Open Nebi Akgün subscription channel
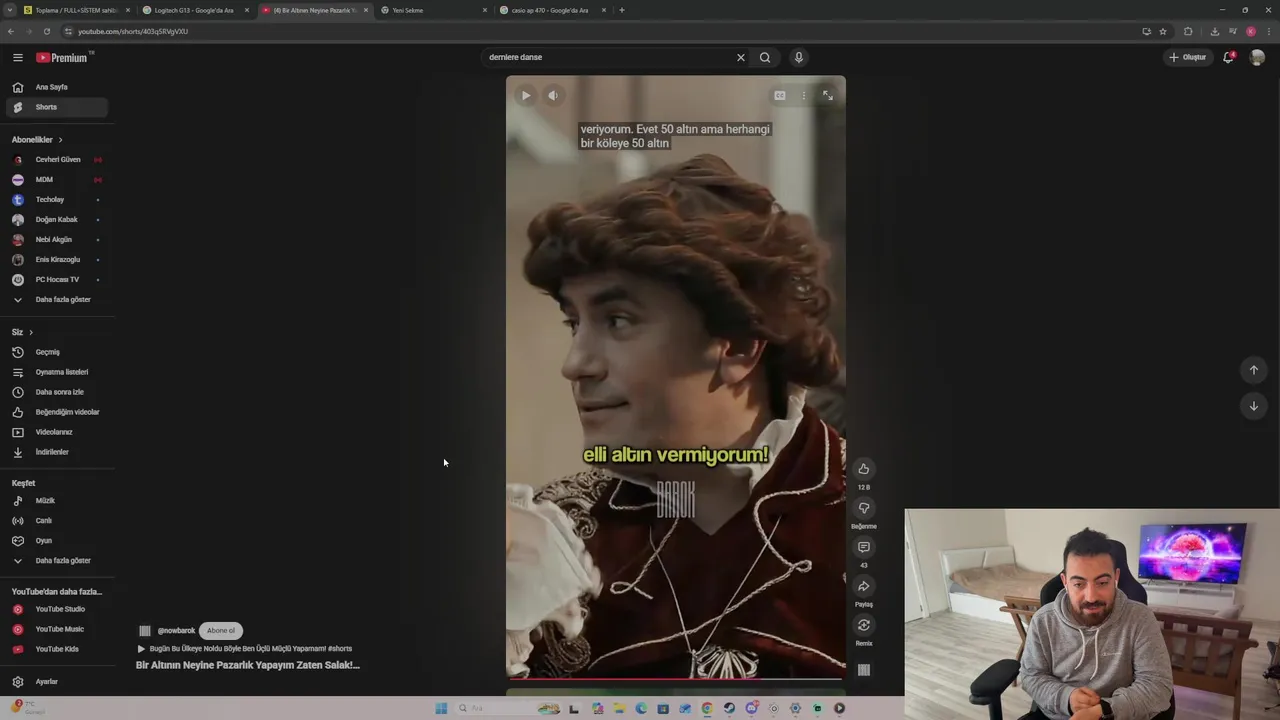This screenshot has width=1280, height=720. 57,240
